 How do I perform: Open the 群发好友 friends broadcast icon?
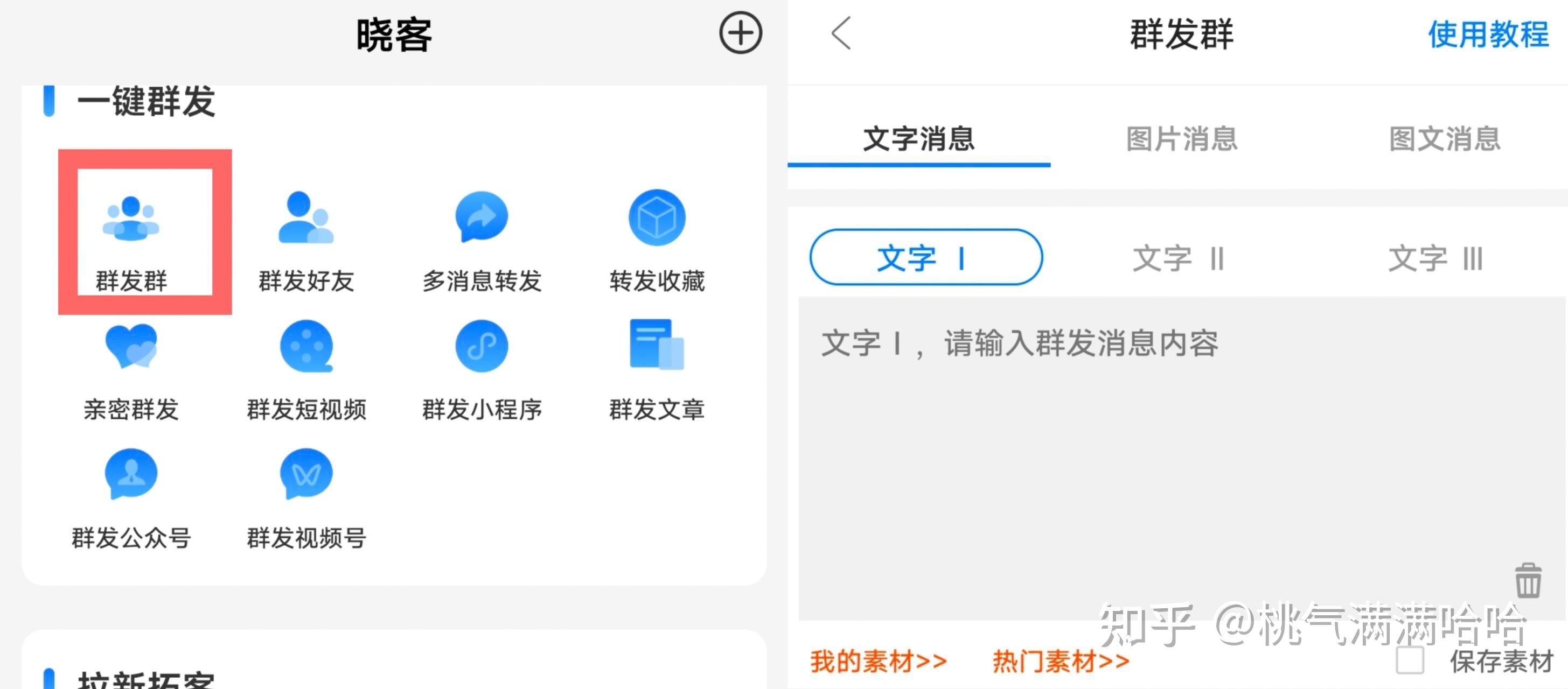tap(305, 217)
